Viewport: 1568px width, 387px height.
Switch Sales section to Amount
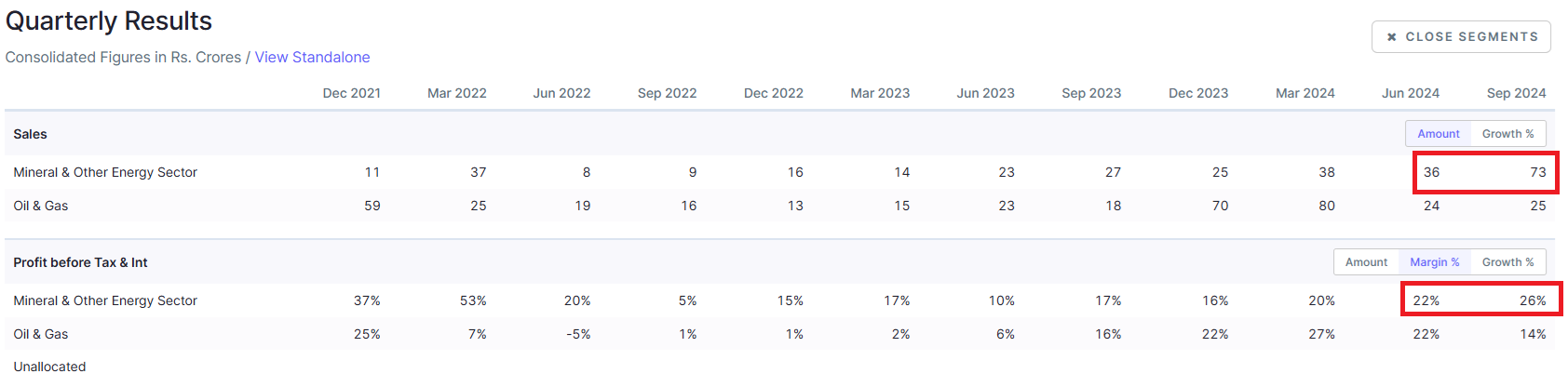point(1438,134)
